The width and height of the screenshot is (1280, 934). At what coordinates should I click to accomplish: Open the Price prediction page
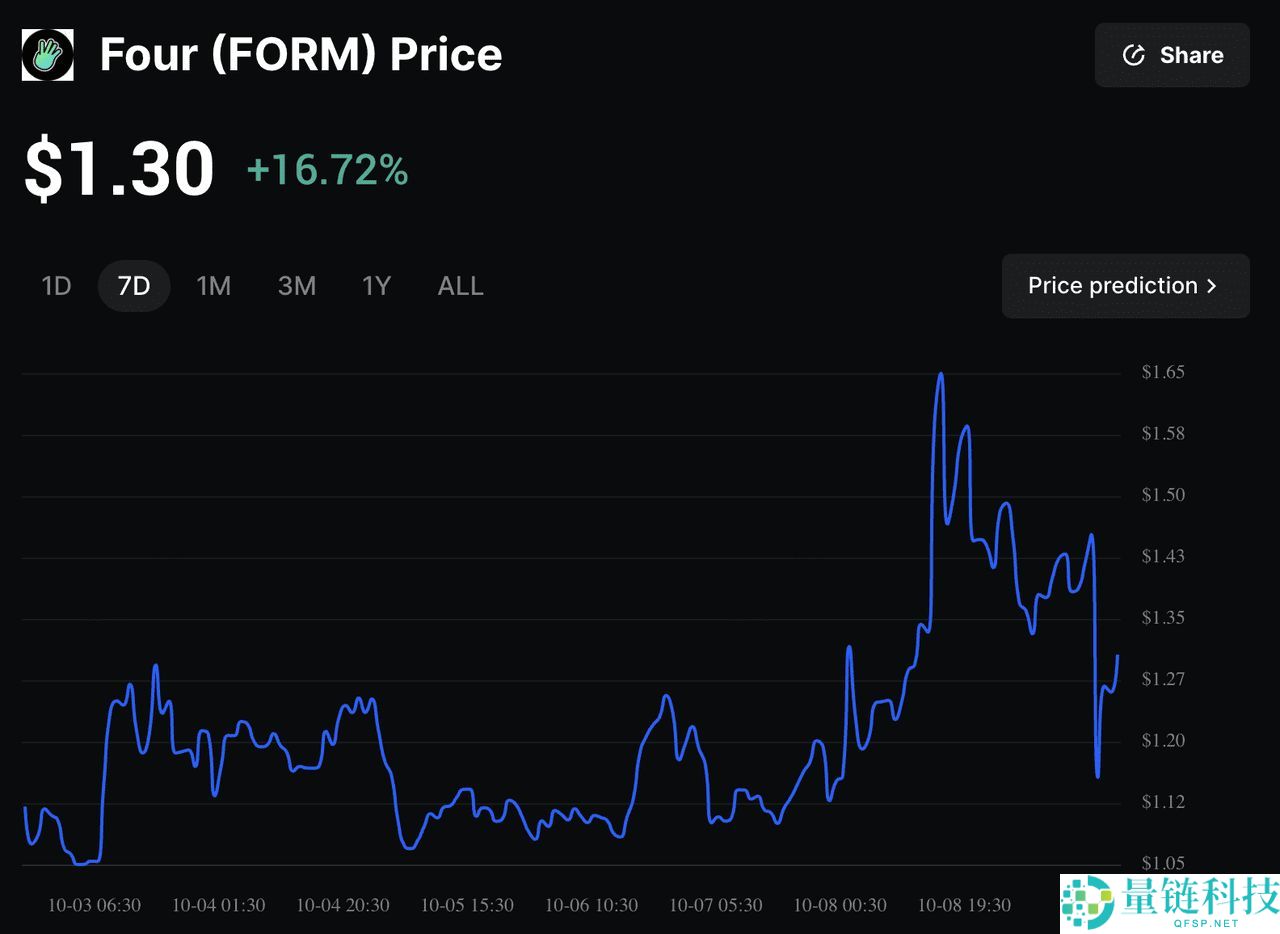[1112, 286]
